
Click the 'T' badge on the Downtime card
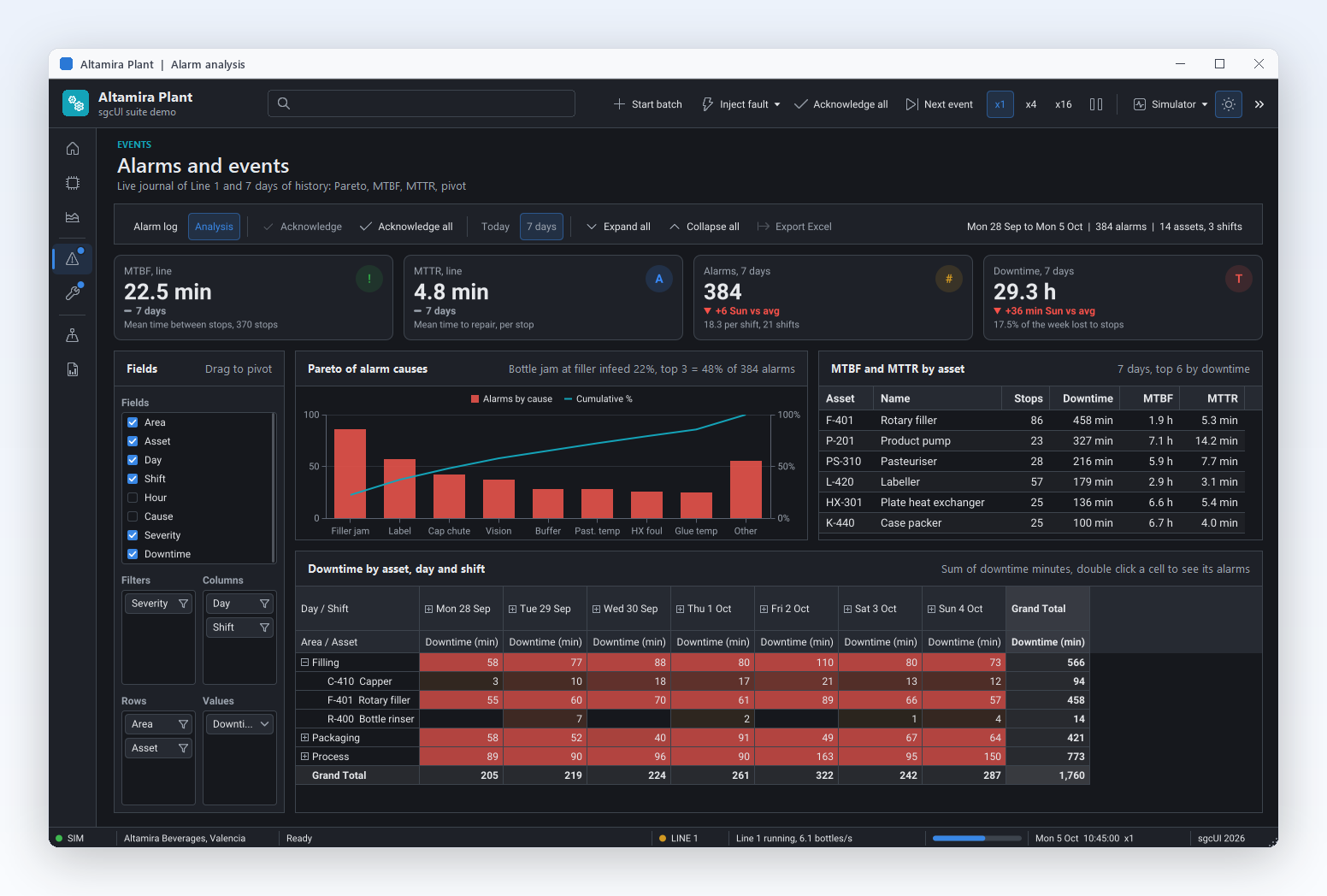(x=1239, y=279)
